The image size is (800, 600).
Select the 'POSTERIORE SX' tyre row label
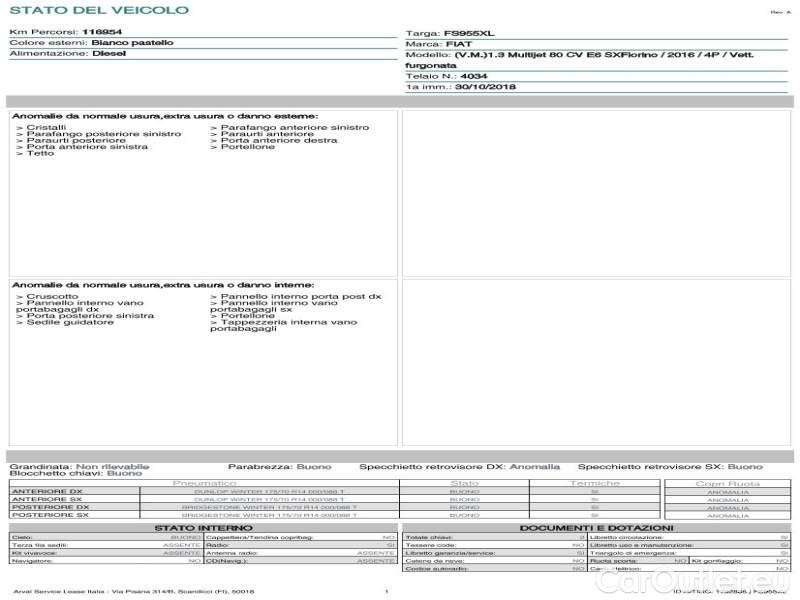pyautogui.click(x=51, y=515)
